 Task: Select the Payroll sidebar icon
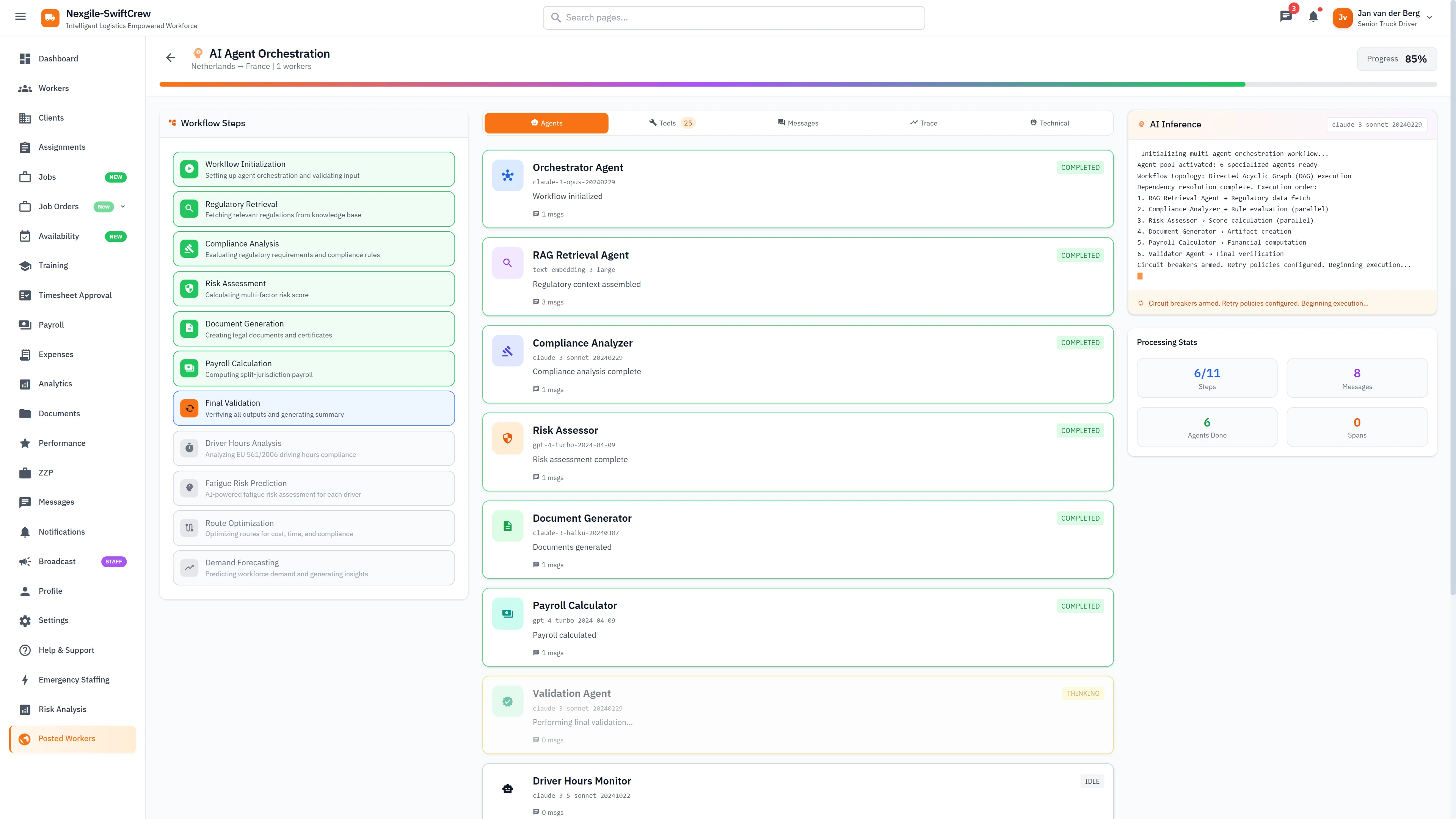click(25, 325)
